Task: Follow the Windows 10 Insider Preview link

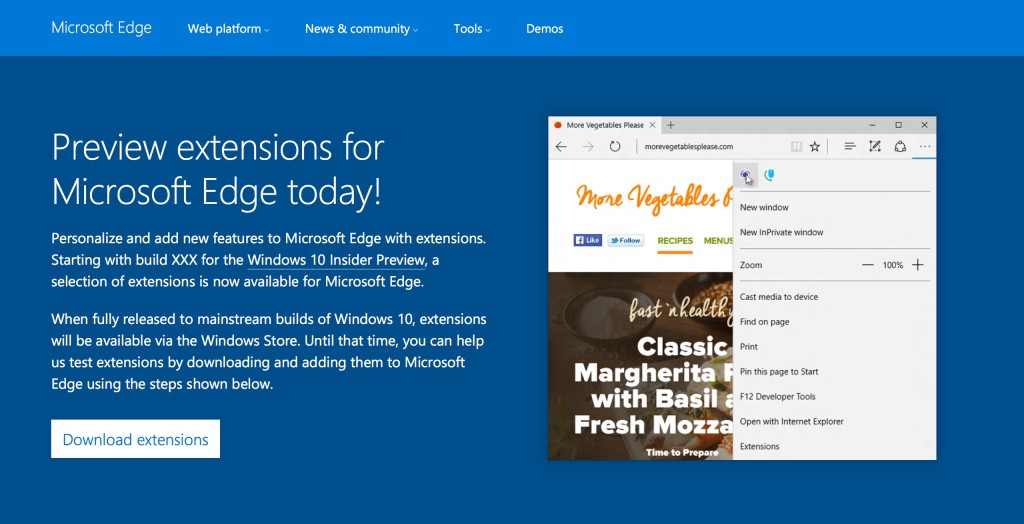Action: coord(336,260)
